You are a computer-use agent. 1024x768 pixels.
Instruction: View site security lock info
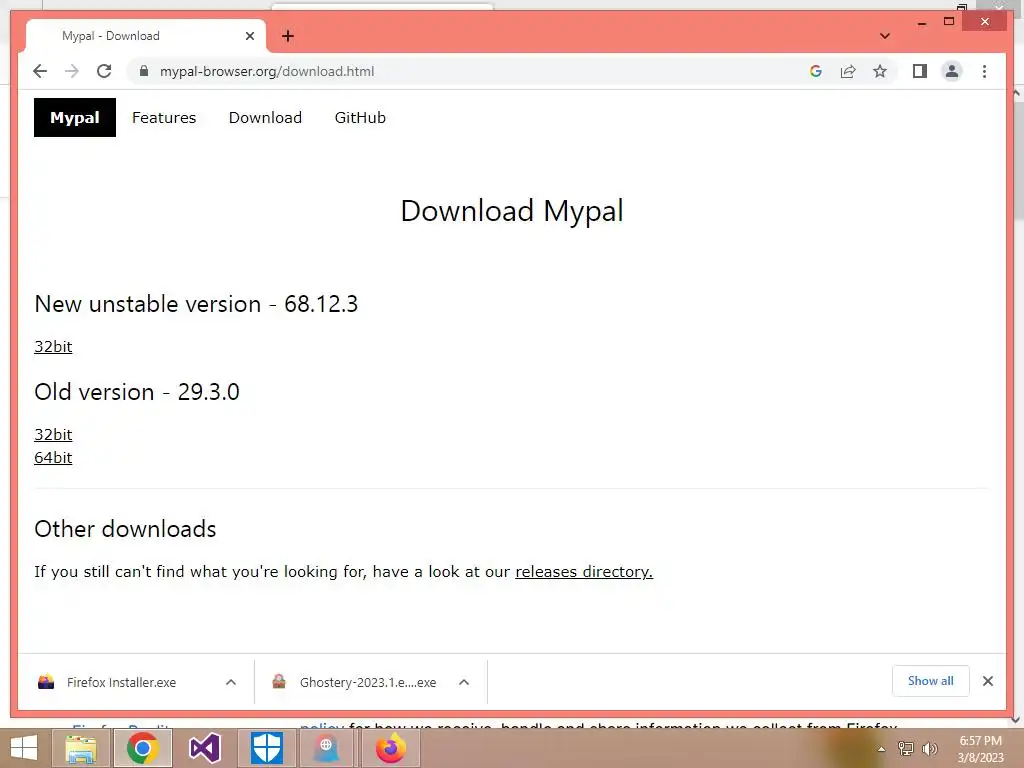pos(144,71)
